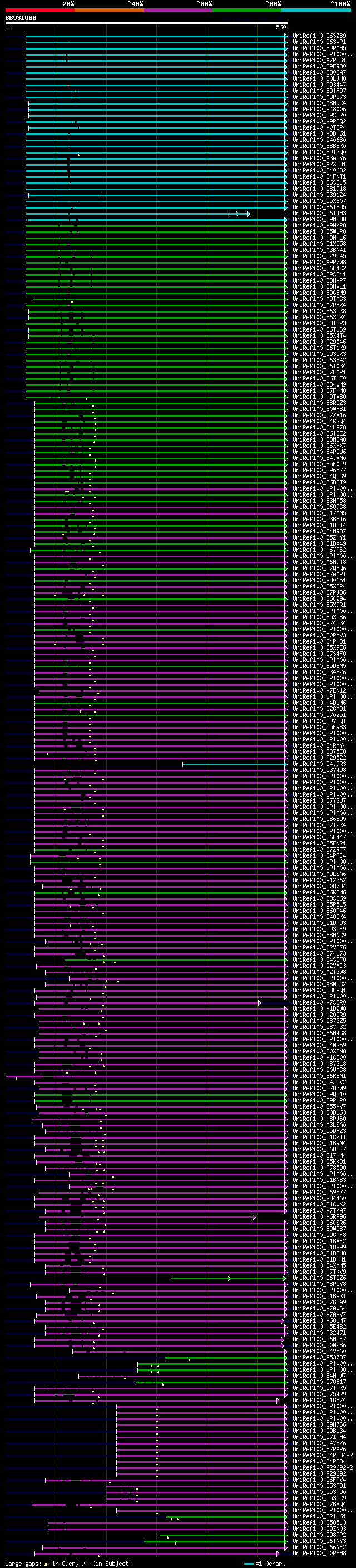The width and height of the screenshot is (356, 1568).
Task: Click the red 20% identity legend bar
Action: click(39, 11)
